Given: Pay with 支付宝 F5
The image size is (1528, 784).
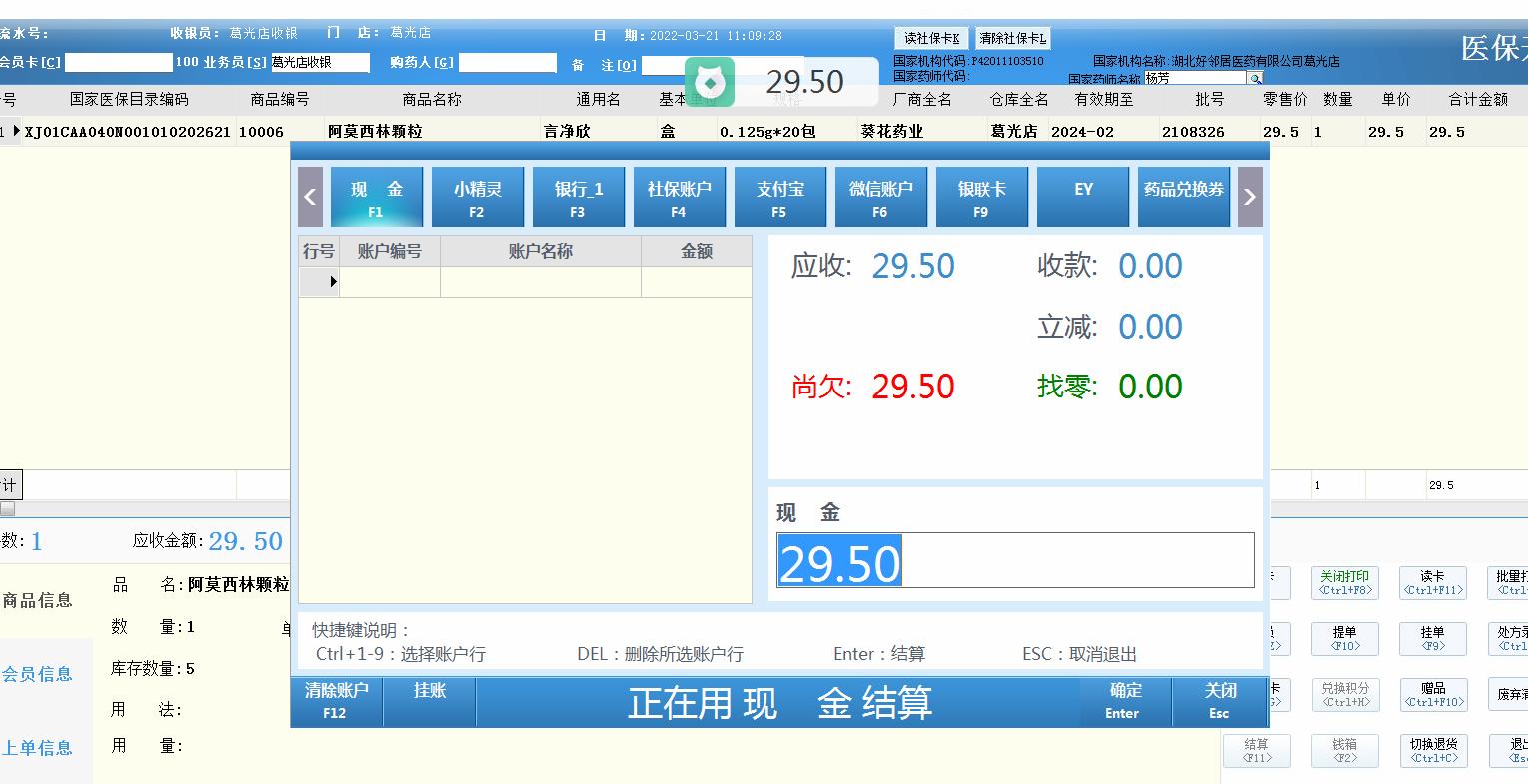Looking at the screenshot, I should pos(779,197).
